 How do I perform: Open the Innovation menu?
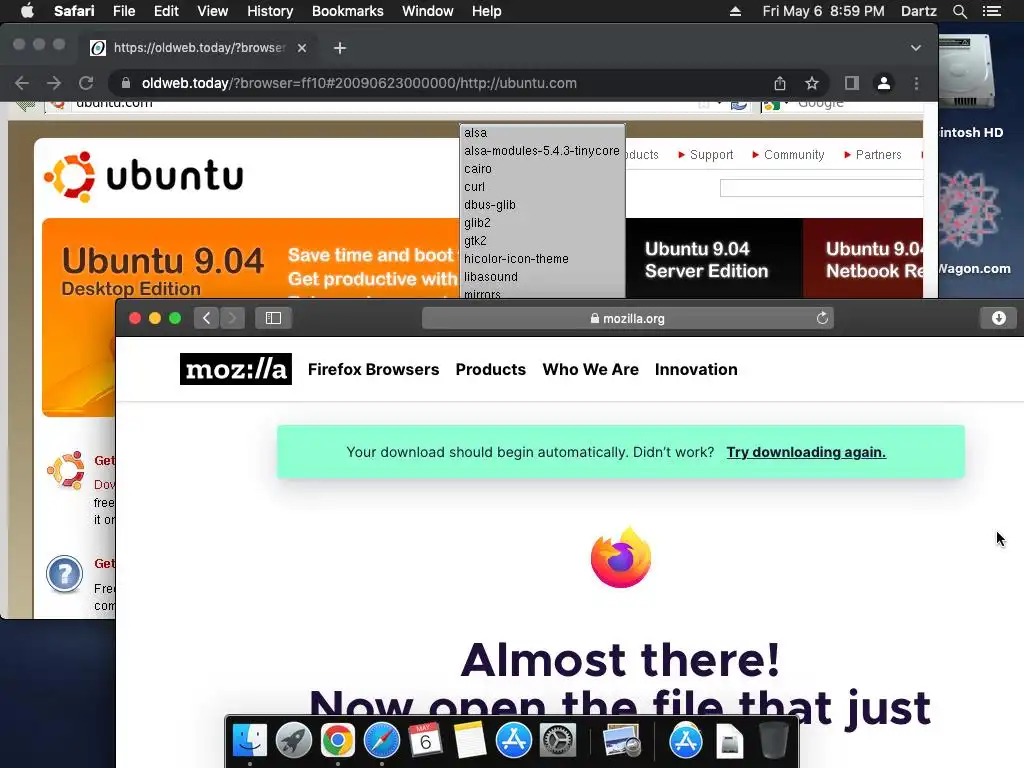click(696, 369)
